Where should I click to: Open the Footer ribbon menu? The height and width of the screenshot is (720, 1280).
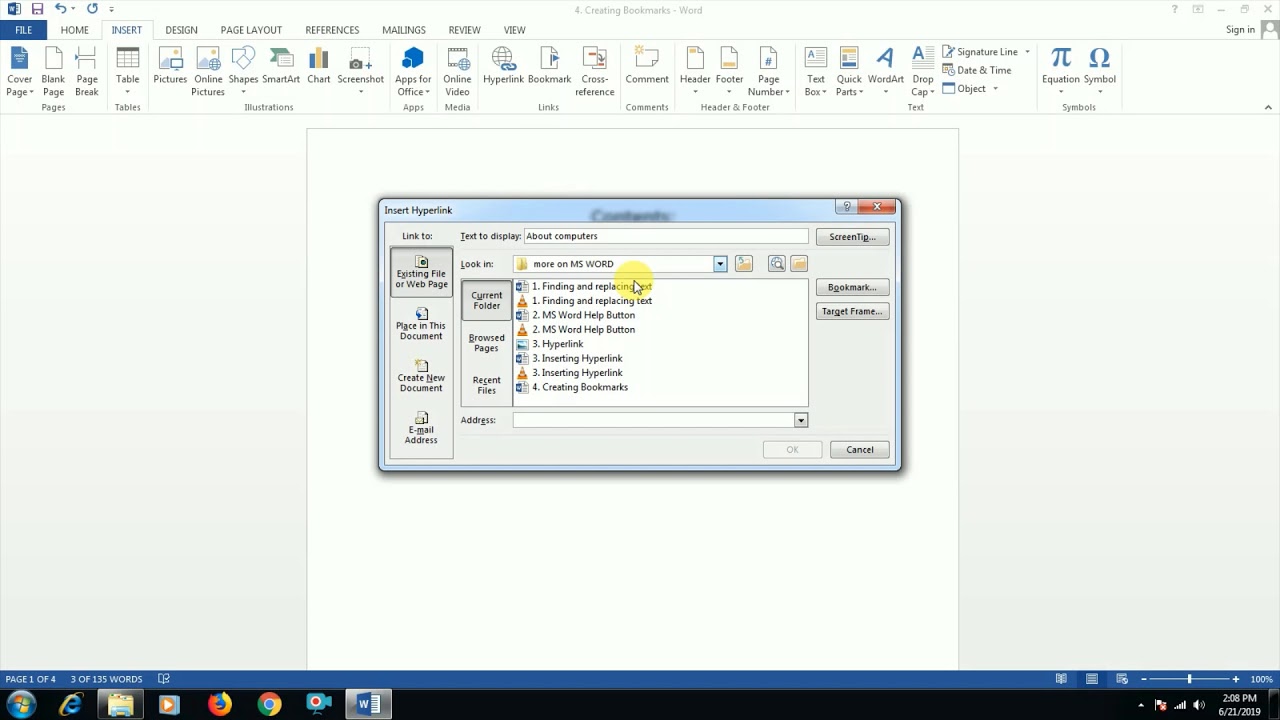(729, 72)
